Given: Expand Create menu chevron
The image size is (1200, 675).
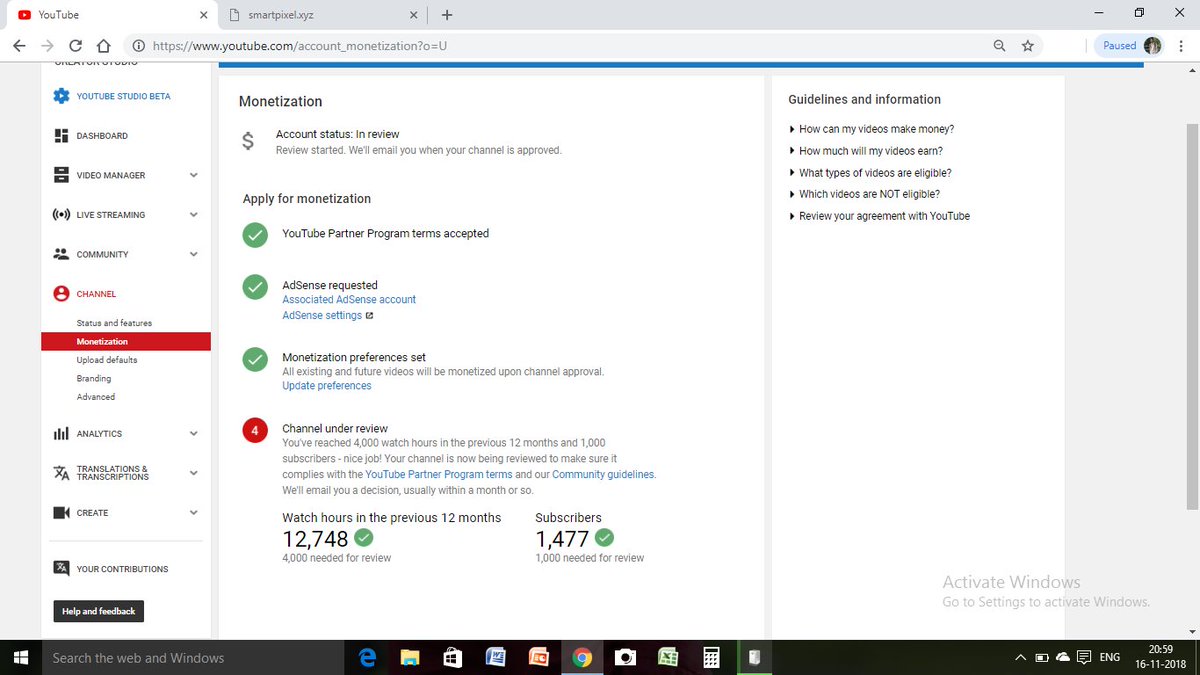Looking at the screenshot, I should [x=194, y=513].
